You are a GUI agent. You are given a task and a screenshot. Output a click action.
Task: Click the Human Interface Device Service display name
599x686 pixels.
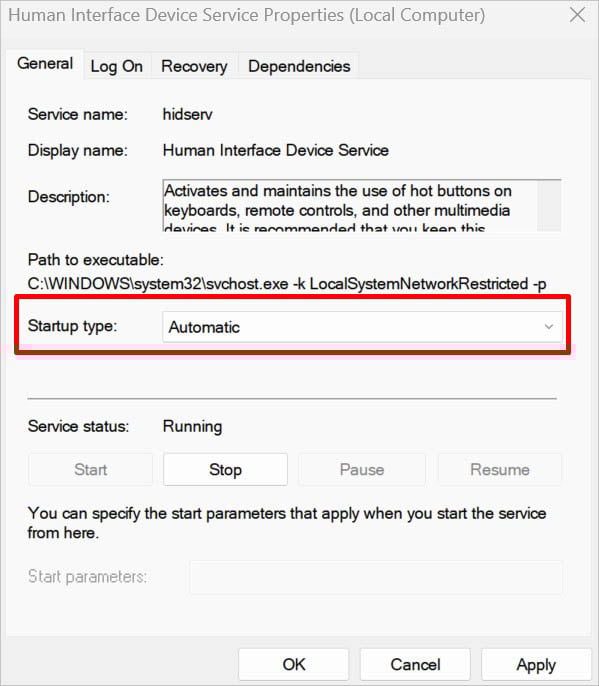tap(276, 150)
